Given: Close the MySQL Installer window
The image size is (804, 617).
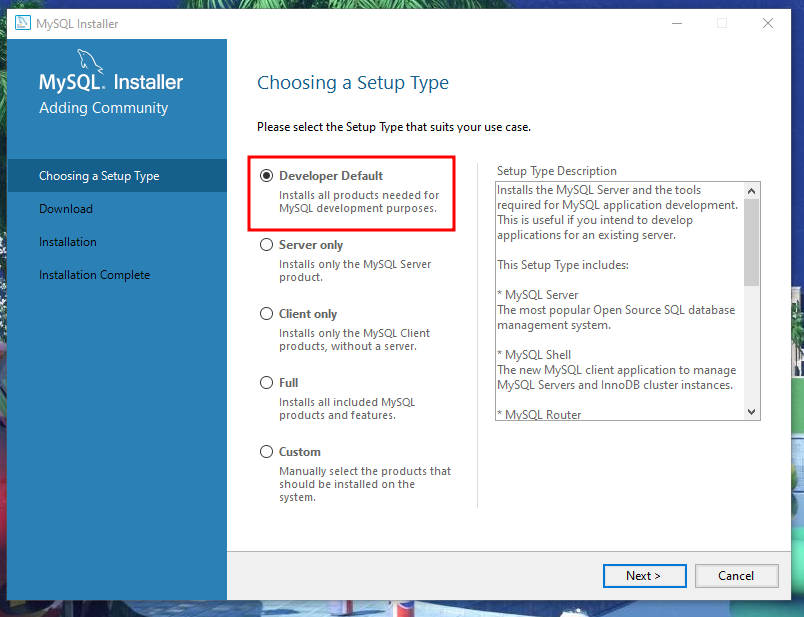Looking at the screenshot, I should tap(768, 23).
